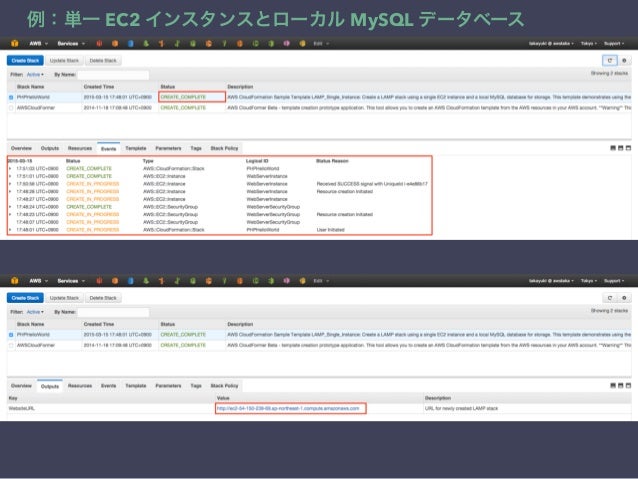
Task: Click the WebsiteURL key in Outputs table
Action: pos(22,408)
